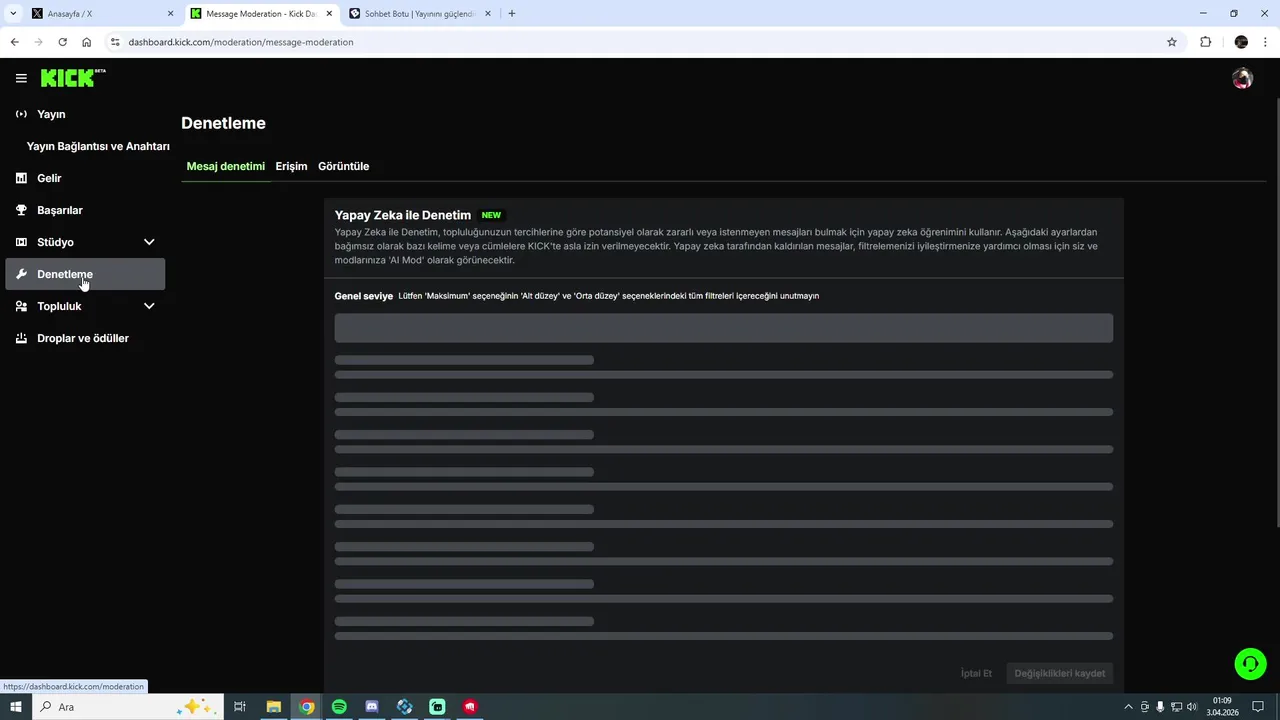Close the Anasayfa / X tab

pos(170,14)
